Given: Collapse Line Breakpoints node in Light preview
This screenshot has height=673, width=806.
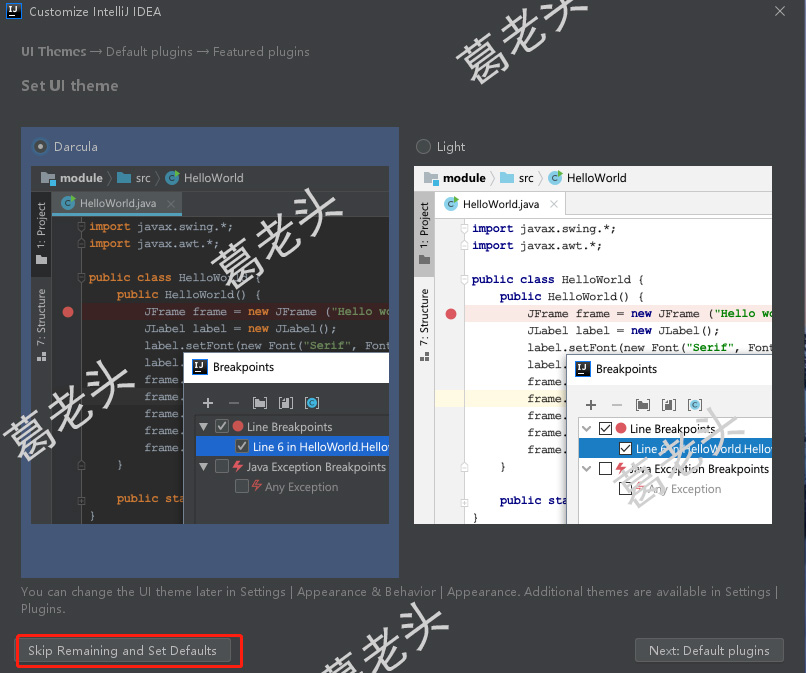Looking at the screenshot, I should 587,428.
